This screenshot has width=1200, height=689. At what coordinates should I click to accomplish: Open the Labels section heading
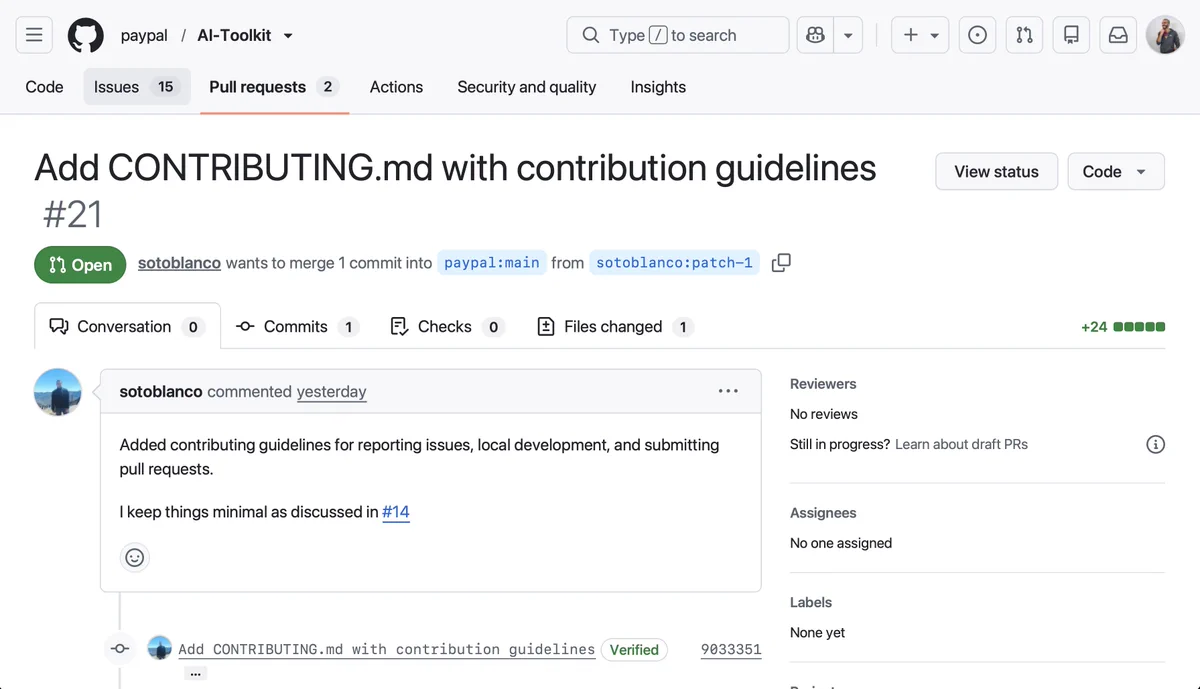point(811,602)
